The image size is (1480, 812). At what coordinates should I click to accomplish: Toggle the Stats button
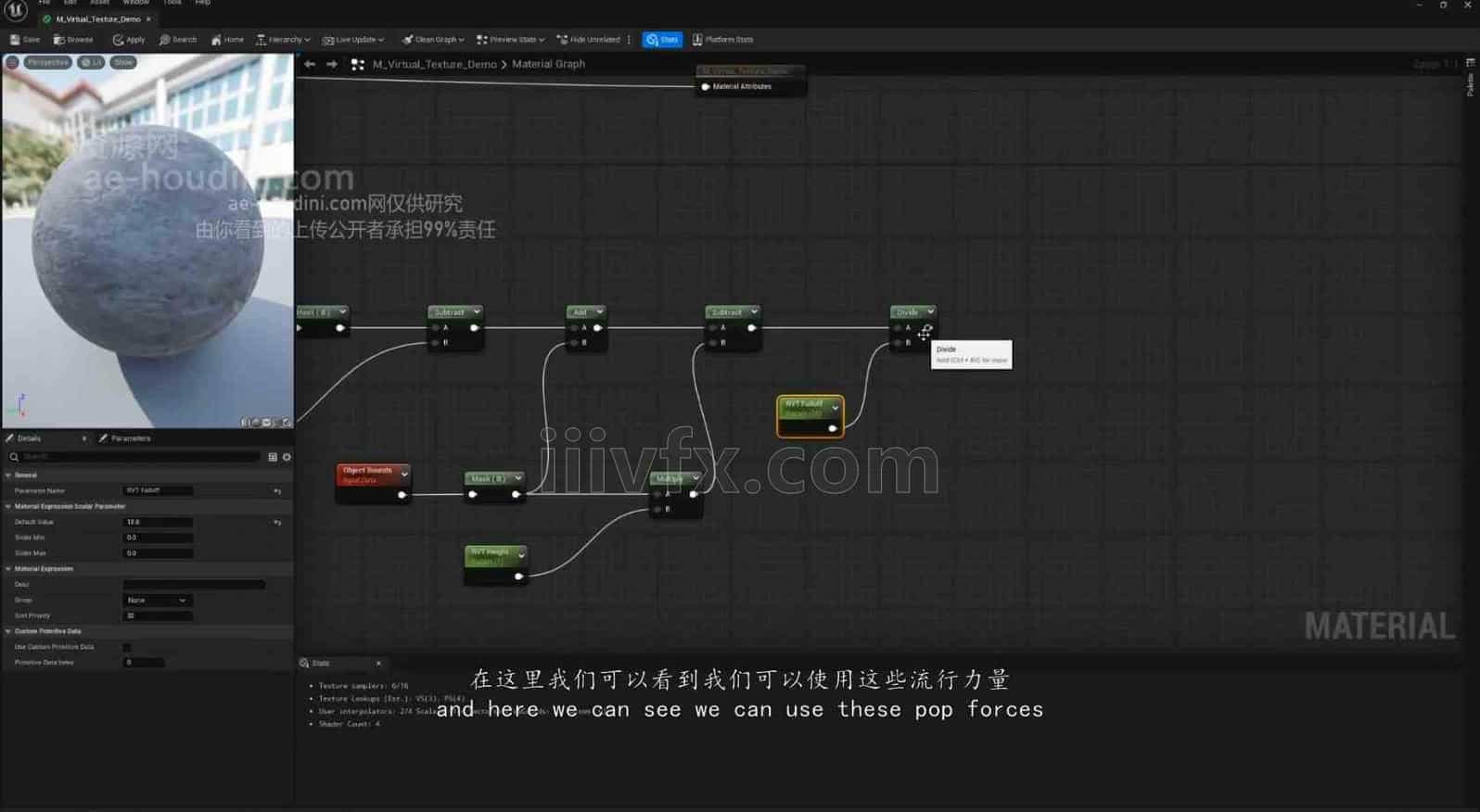click(662, 40)
